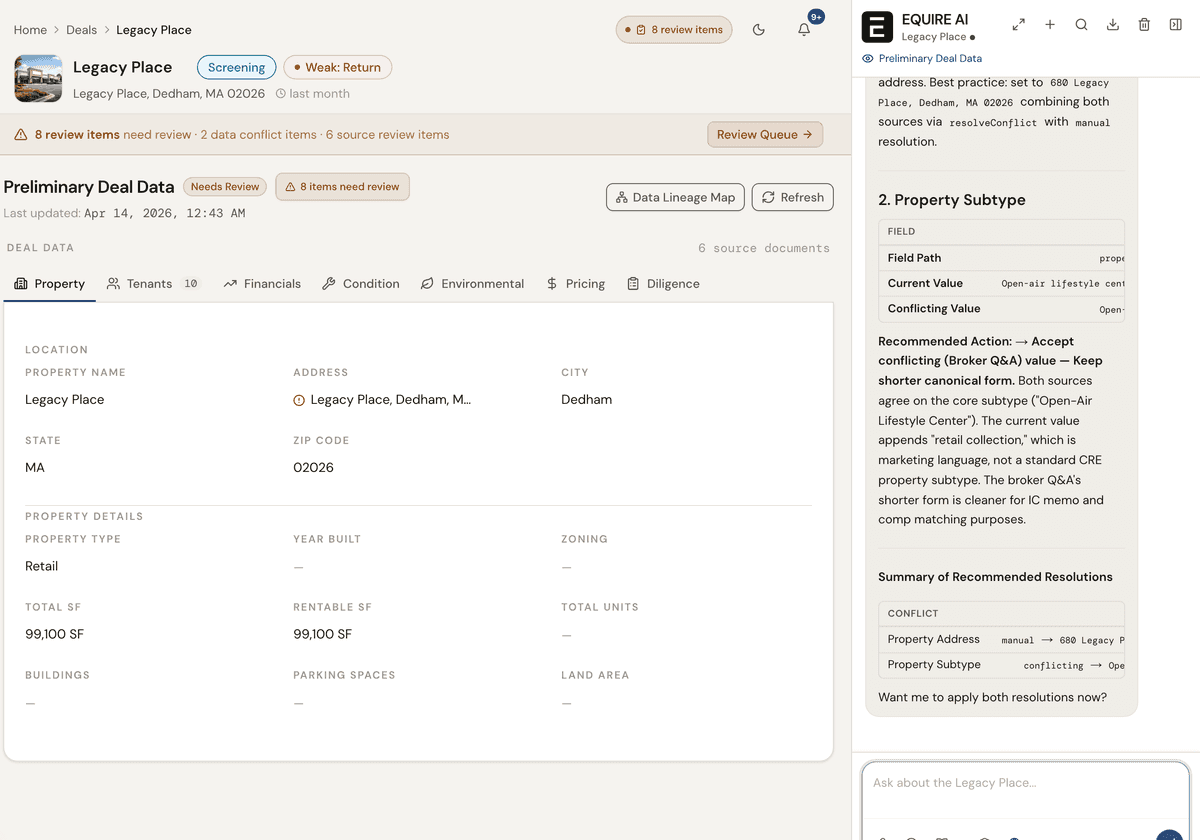Click the Conflicting Value row in chat table
This screenshot has width=1200, height=840.
click(x=1001, y=309)
